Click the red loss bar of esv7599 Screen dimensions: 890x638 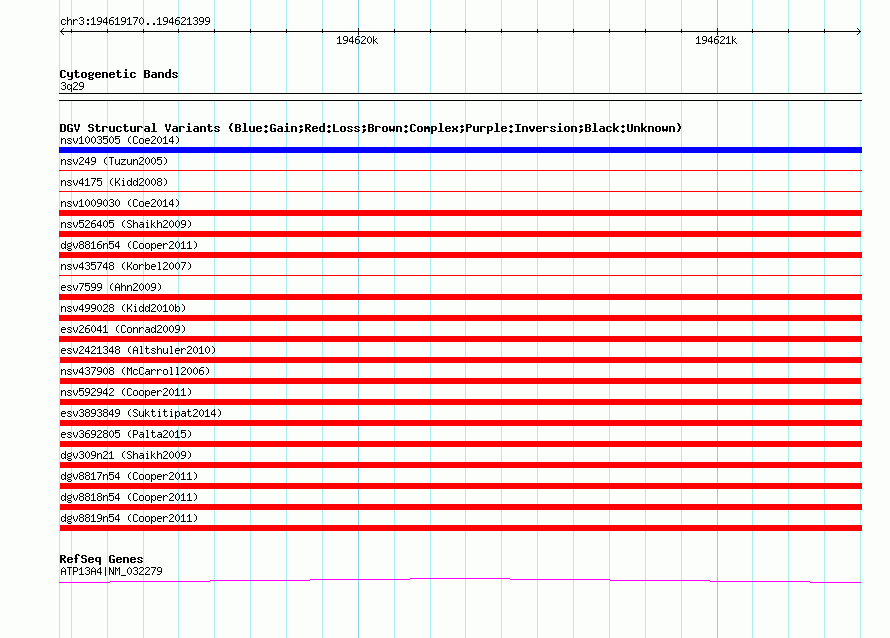click(x=460, y=297)
